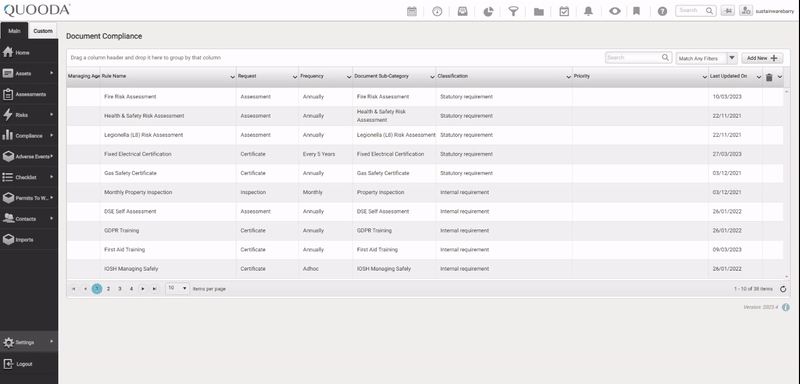
Task: Click the Quooda logo
Action: 37,10
